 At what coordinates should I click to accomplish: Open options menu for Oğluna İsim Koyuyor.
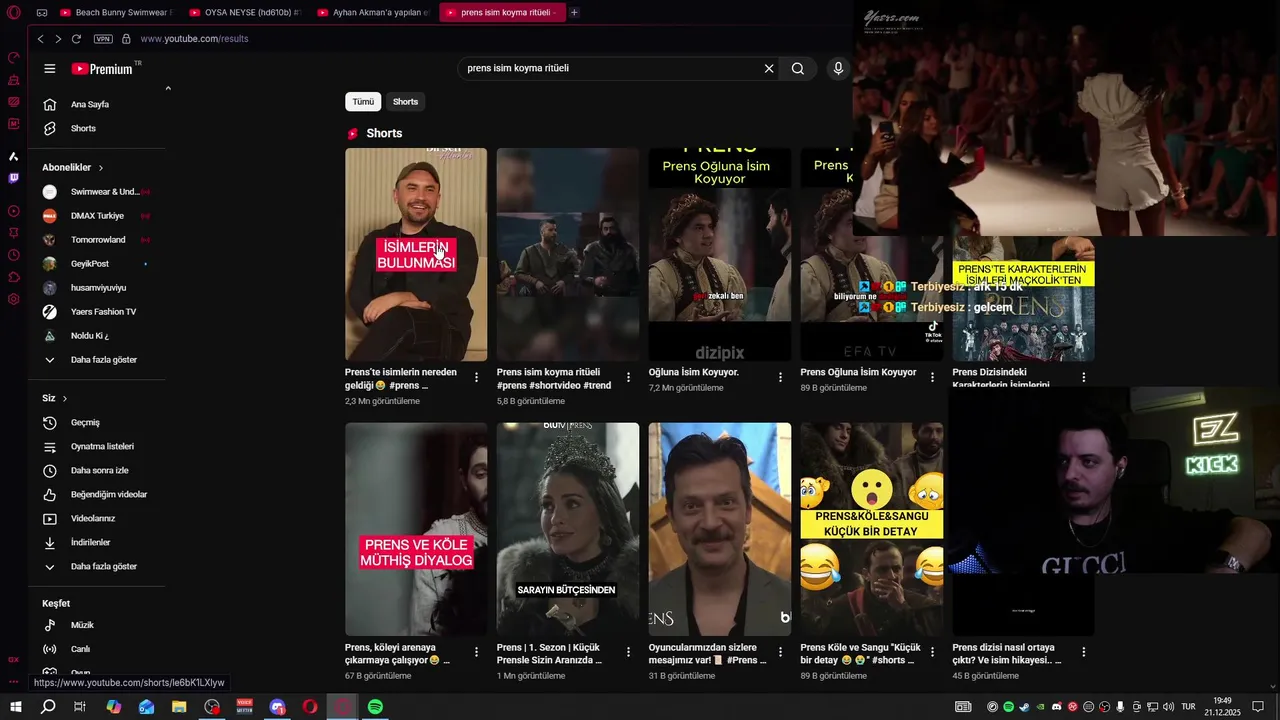pyautogui.click(x=780, y=377)
